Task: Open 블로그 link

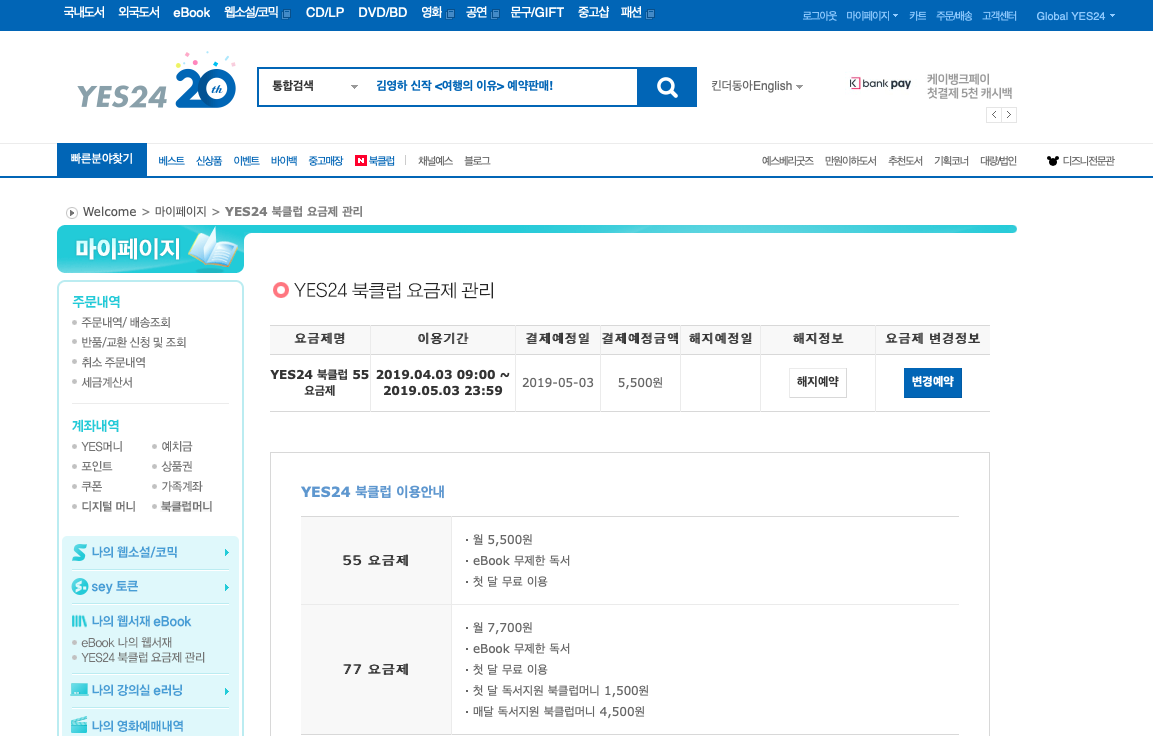Action: pyautogui.click(x=477, y=161)
